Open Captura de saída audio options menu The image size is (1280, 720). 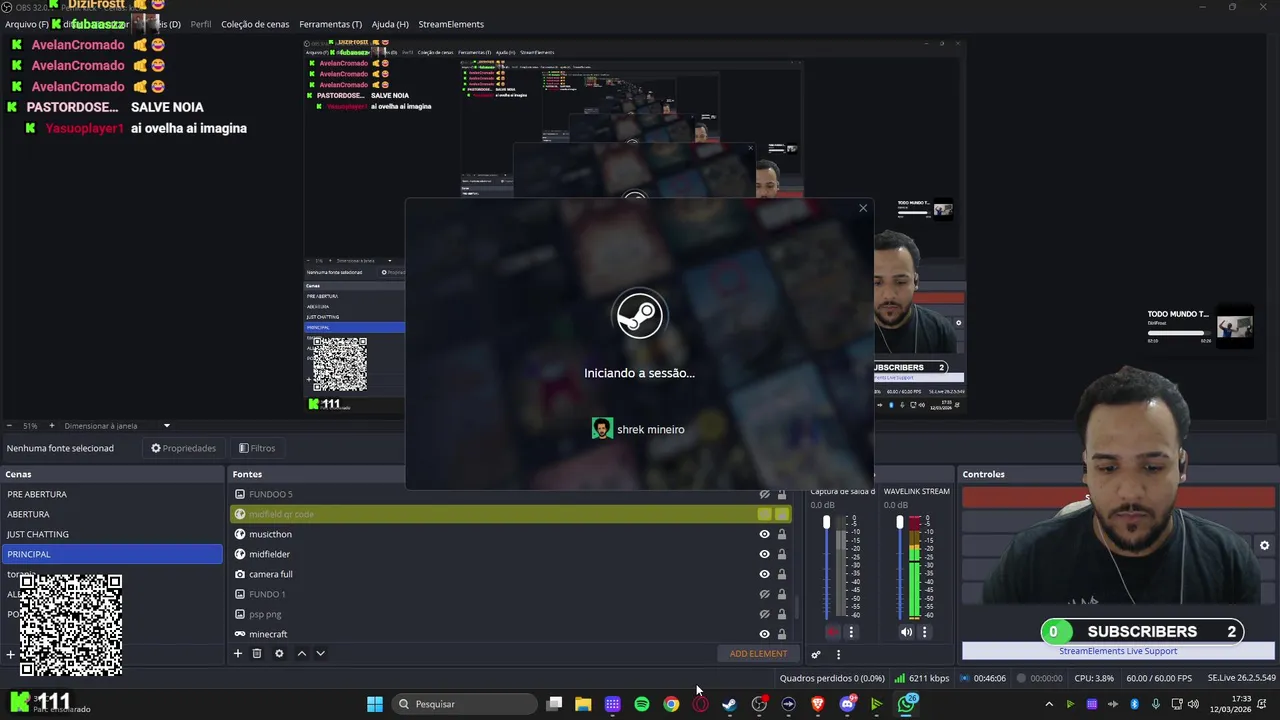[851, 632]
